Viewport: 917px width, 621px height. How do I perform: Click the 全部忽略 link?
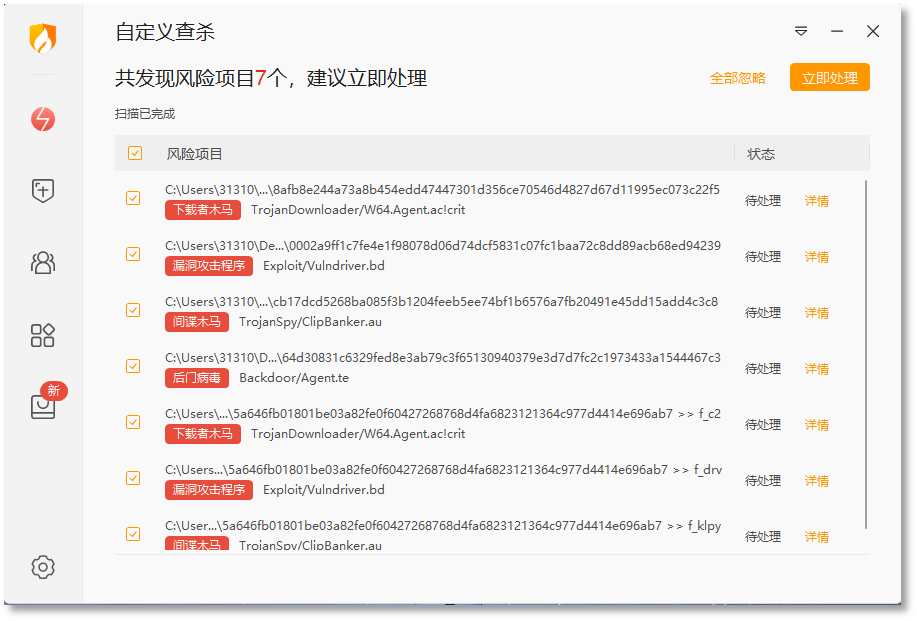point(737,78)
